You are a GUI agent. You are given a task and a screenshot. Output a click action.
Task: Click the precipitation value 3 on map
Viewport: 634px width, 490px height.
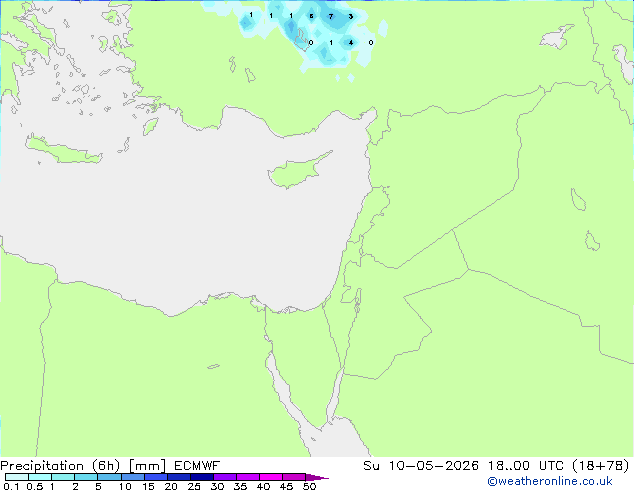click(351, 17)
